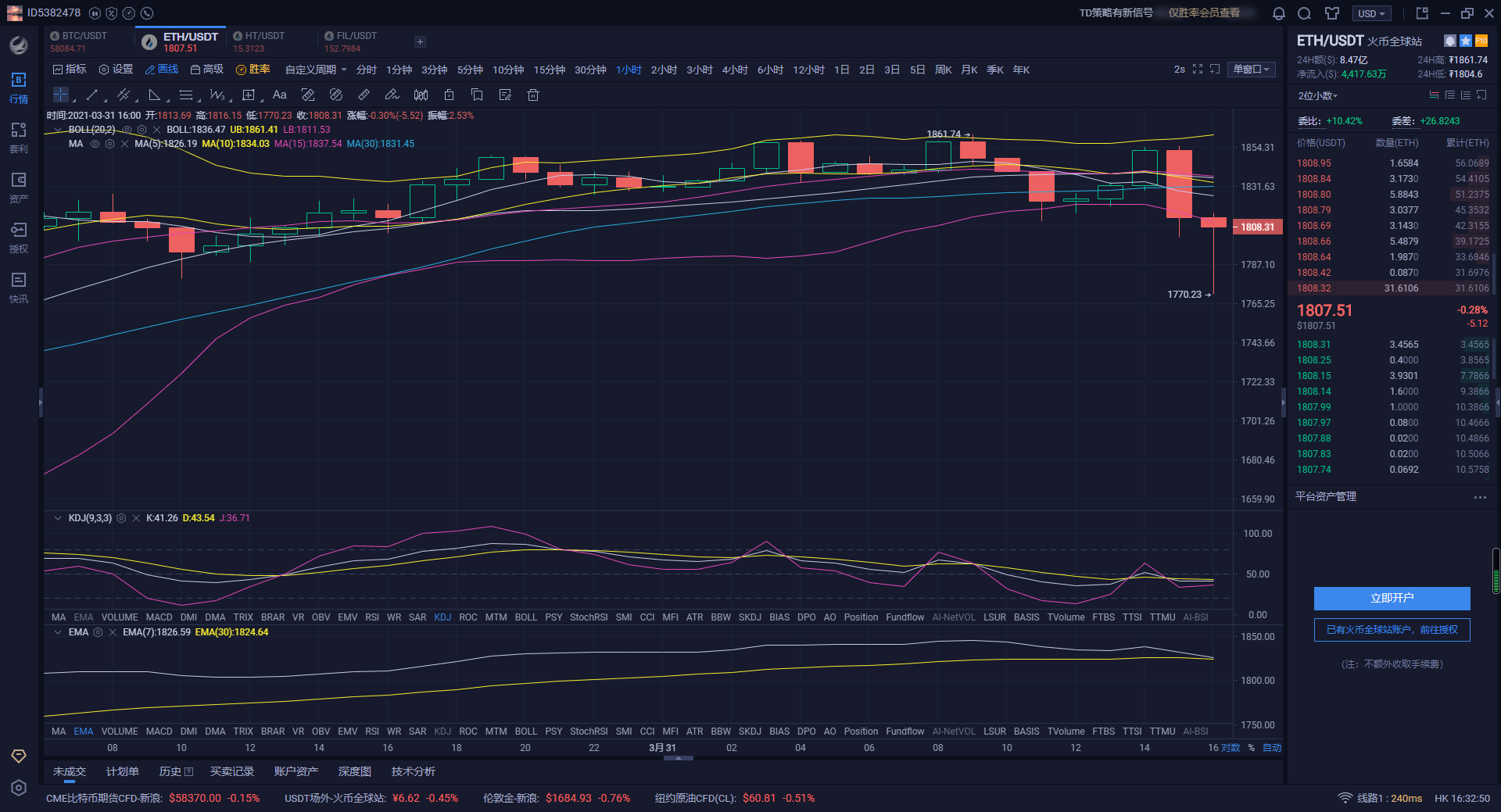Collapse the KDJ indicator panel
This screenshot has height=812, width=1501.
click(58, 518)
